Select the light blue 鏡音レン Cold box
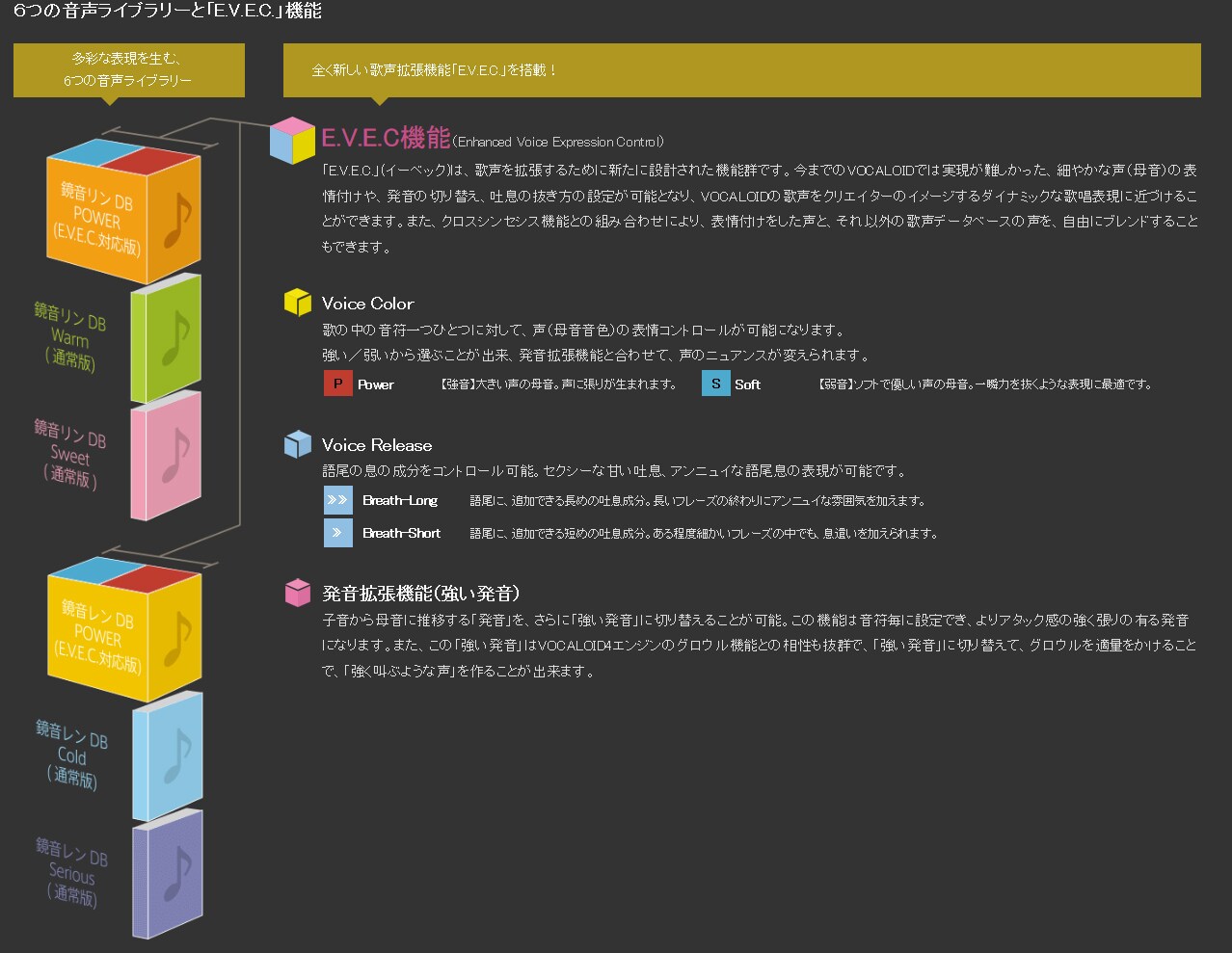The image size is (1232, 953). (167, 756)
